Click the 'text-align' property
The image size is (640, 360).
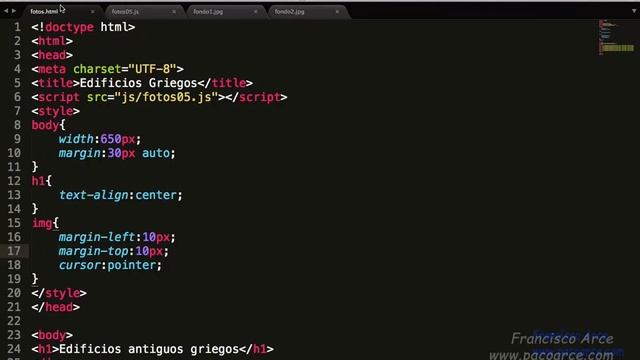click(93, 195)
